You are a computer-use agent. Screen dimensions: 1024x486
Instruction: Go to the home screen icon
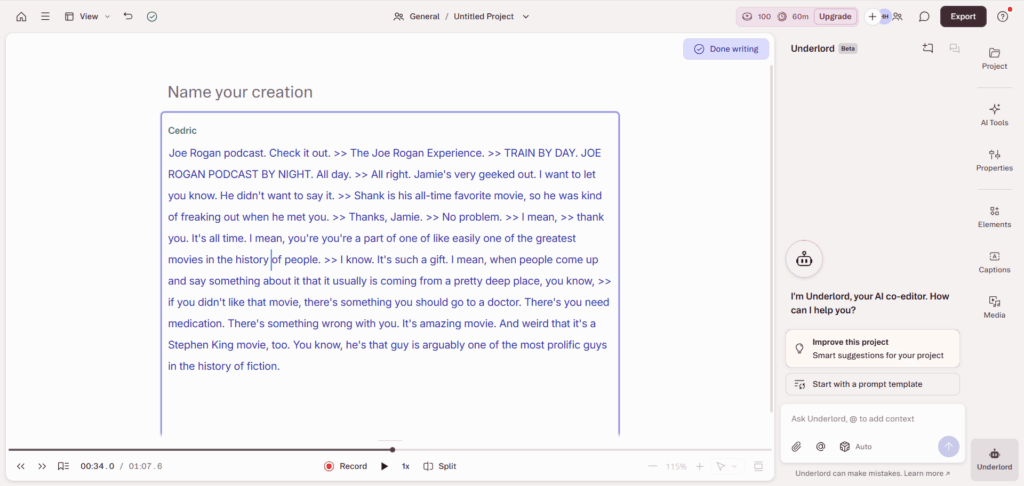(x=22, y=17)
